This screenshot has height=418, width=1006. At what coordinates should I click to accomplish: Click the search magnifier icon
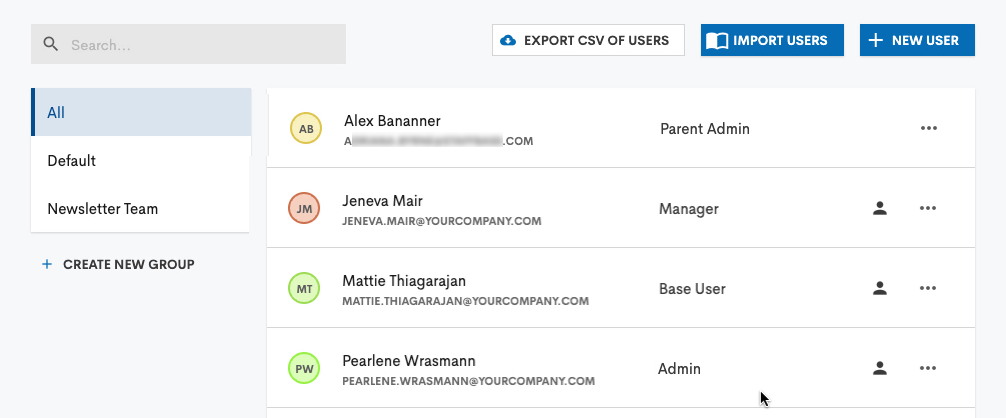(51, 44)
